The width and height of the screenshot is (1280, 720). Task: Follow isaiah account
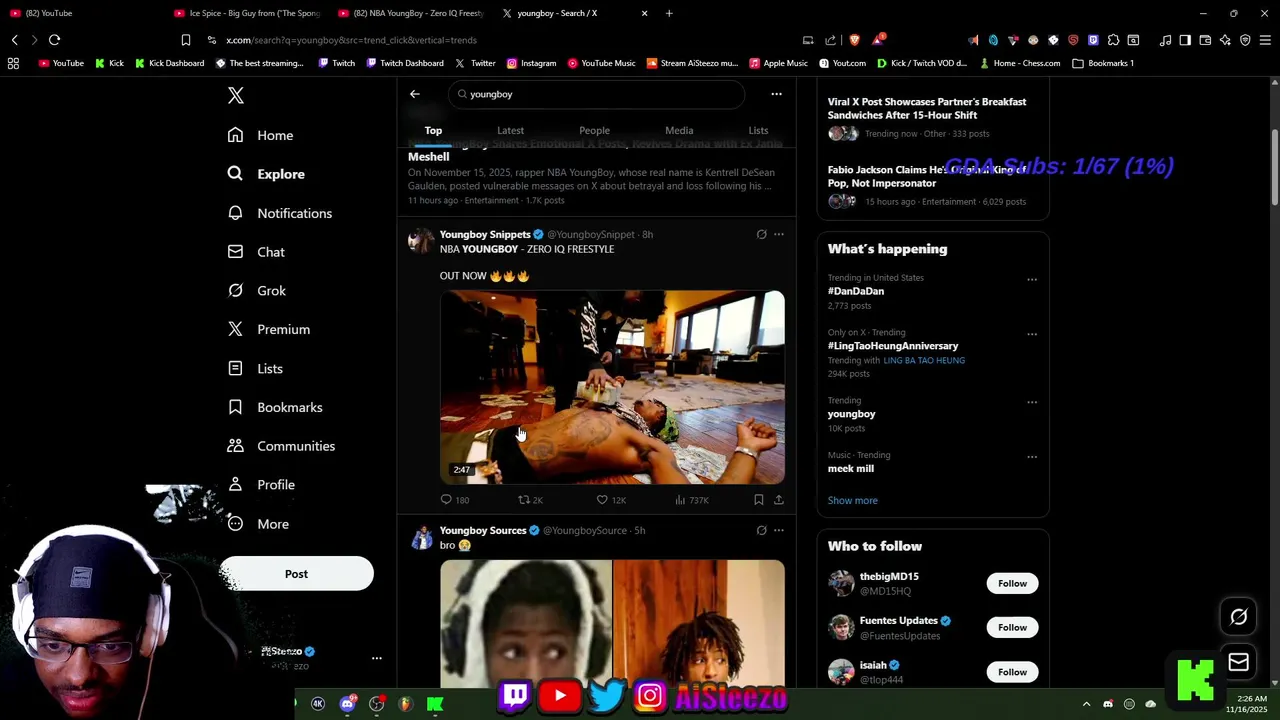point(1012,672)
